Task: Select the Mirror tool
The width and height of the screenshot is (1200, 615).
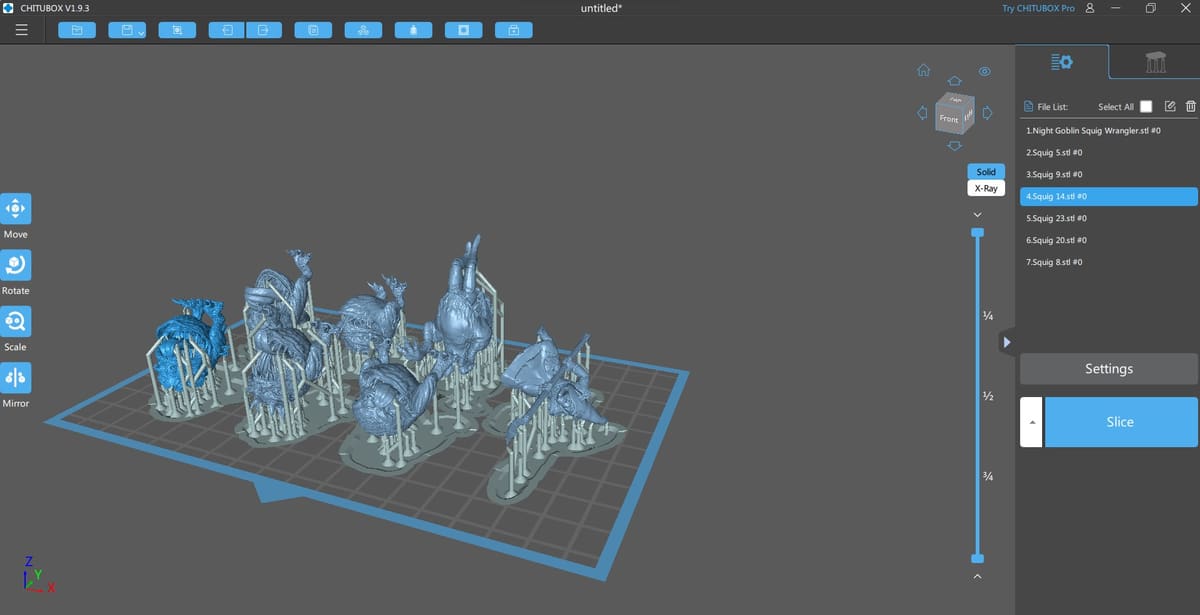Action: click(16, 377)
